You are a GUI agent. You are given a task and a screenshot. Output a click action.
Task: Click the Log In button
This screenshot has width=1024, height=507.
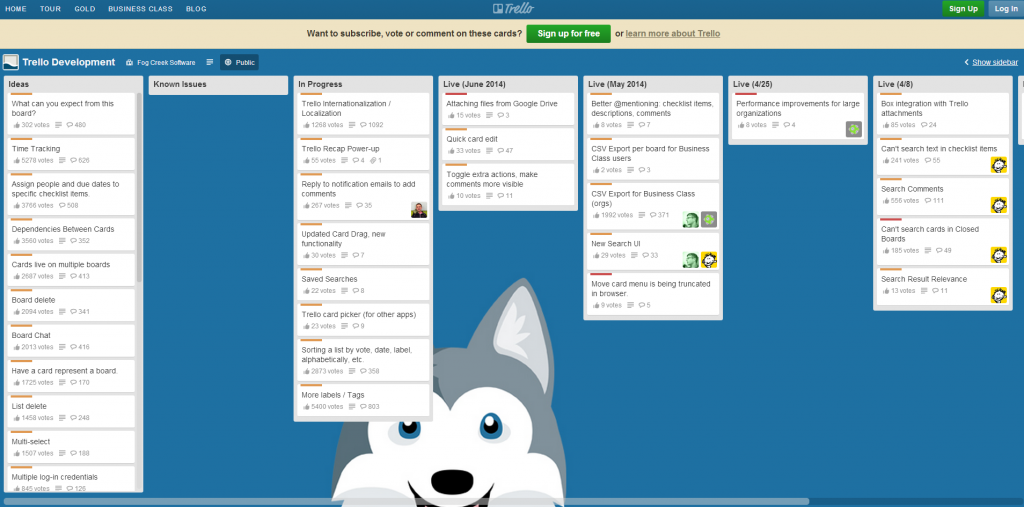(x=1005, y=9)
